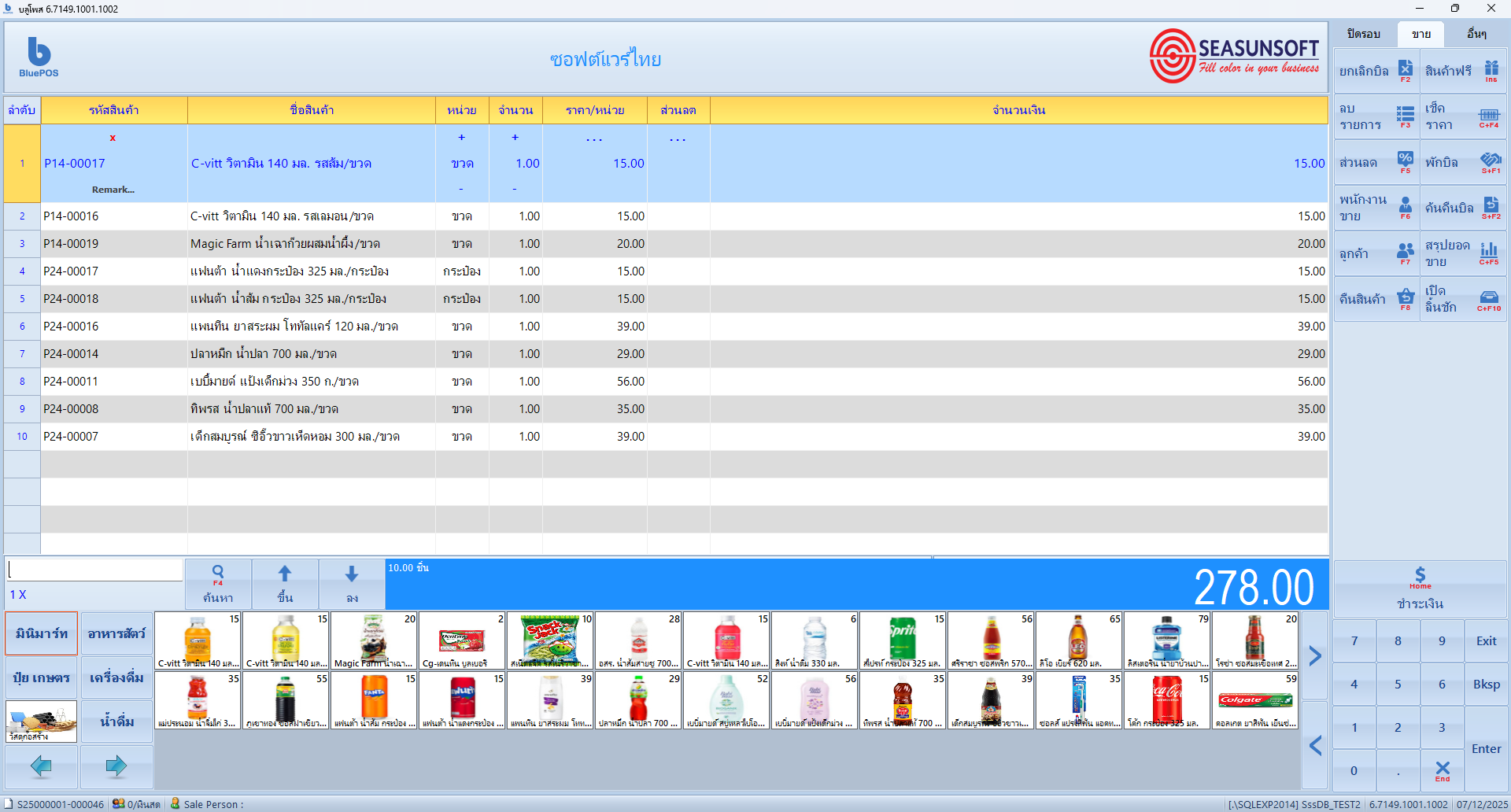Screen dimensions: 1511x812
Task: Add a free item using สินค้าฟรี Ins
Action: 1462,71
